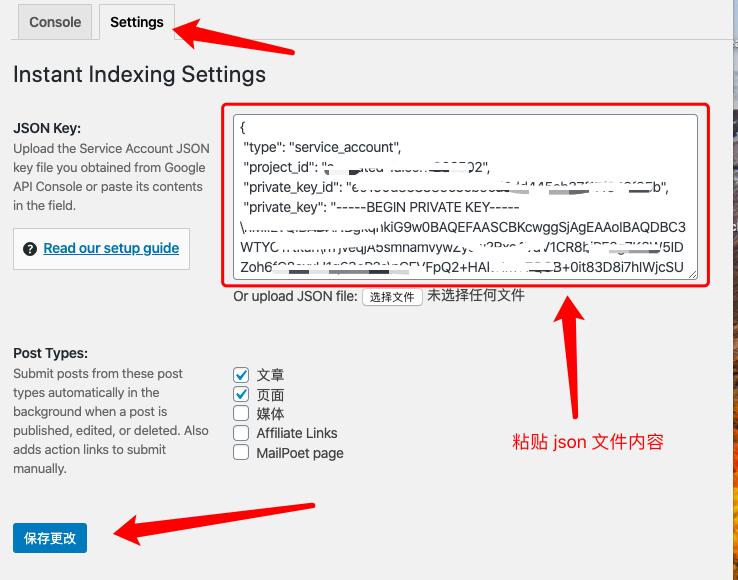This screenshot has height=580, width=738.
Task: Click the Post Types: label
Action: [x=50, y=353]
